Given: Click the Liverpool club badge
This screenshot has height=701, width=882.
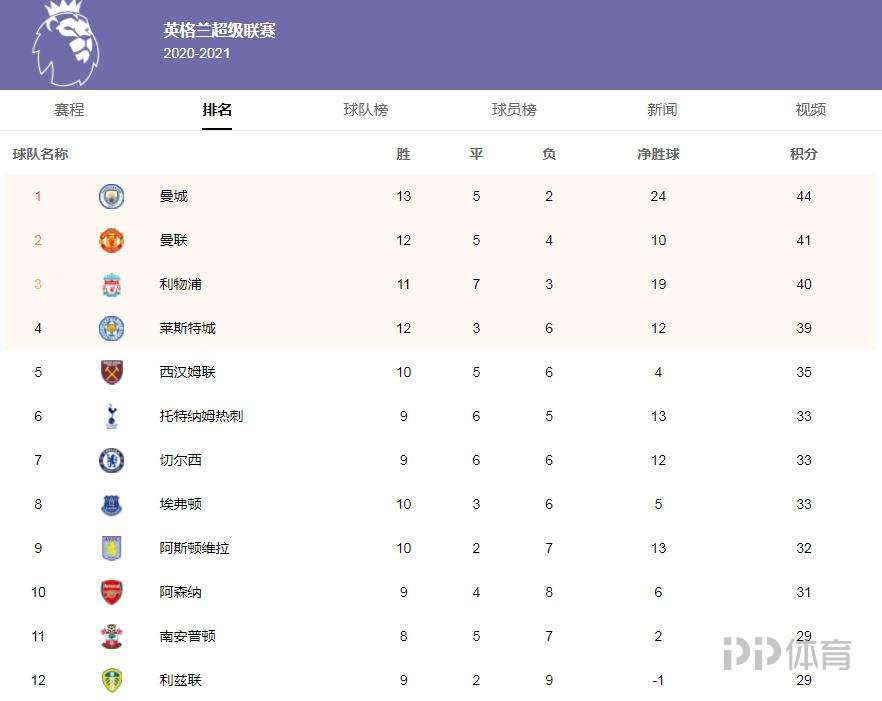Looking at the screenshot, I should click(111, 284).
